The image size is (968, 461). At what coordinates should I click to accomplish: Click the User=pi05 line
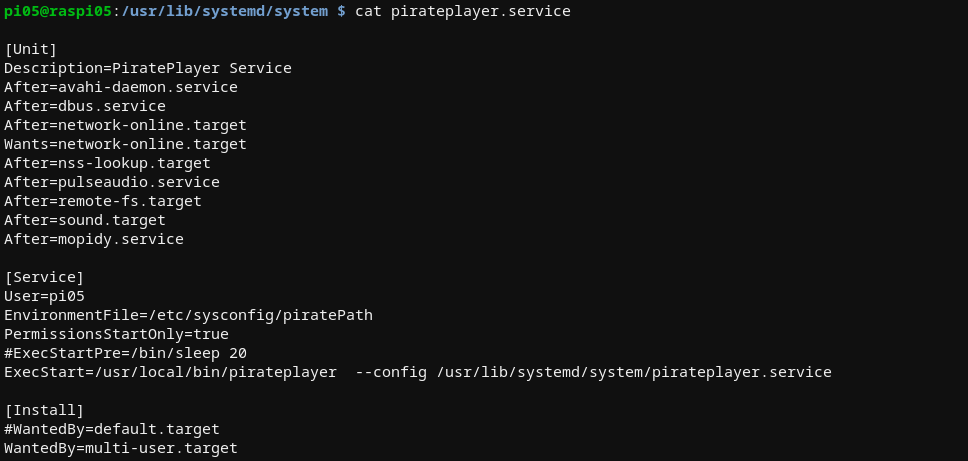click(44, 296)
